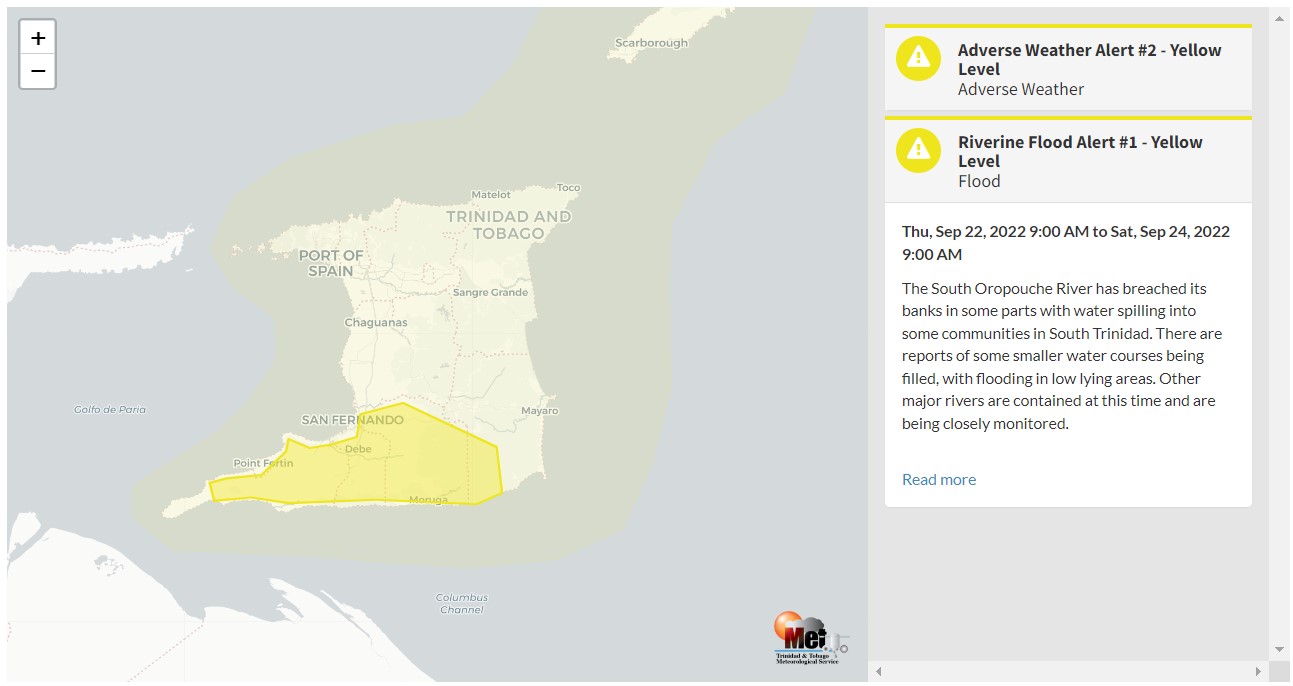
Task: Click the Mayaro map label
Action: (x=540, y=411)
